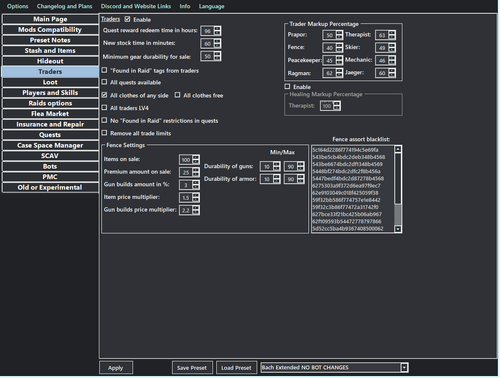Adjust Quest reward redeem time stepper
Screen dimensions: 500x378
click(217, 31)
